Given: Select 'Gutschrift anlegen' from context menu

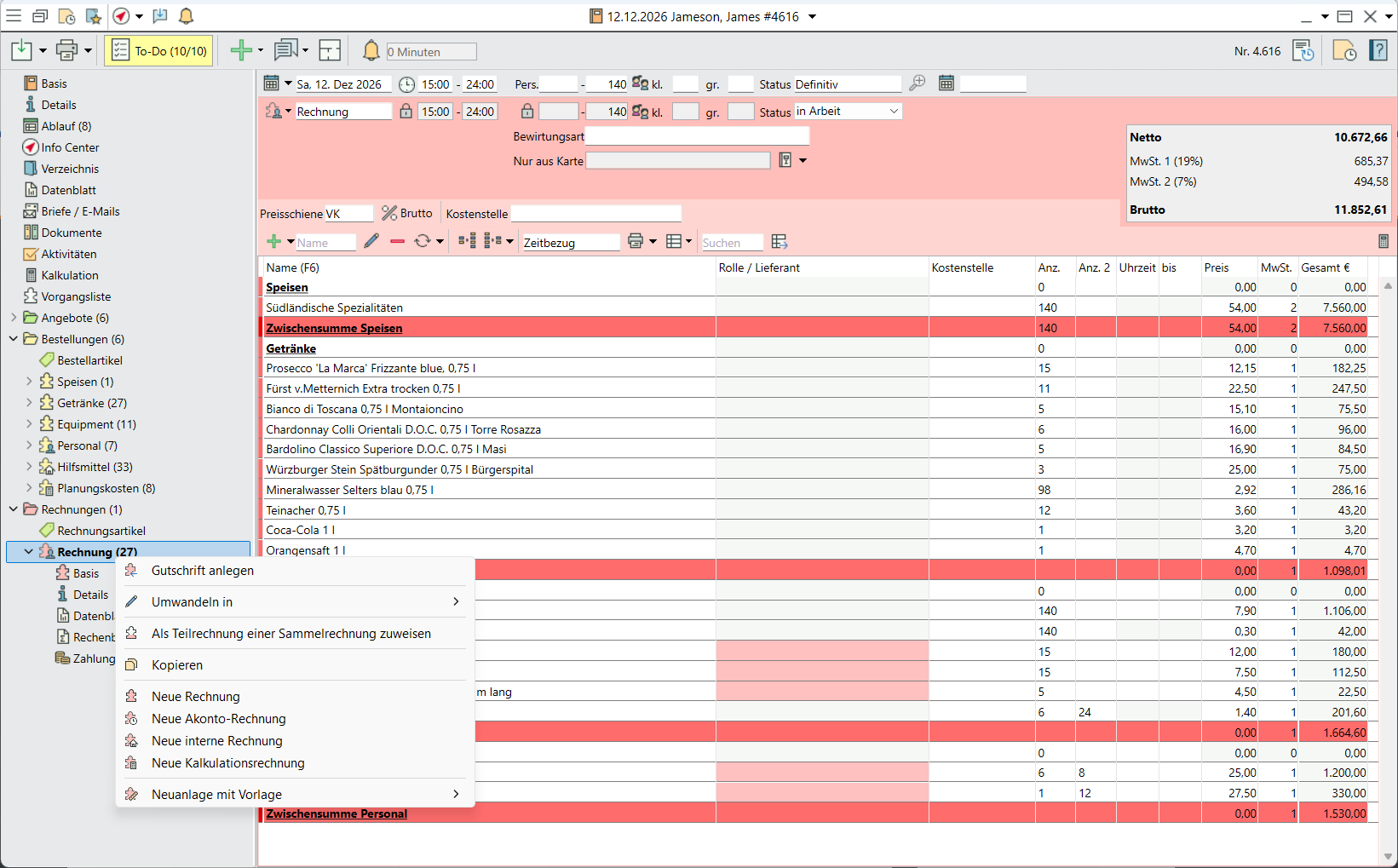Looking at the screenshot, I should coord(203,571).
